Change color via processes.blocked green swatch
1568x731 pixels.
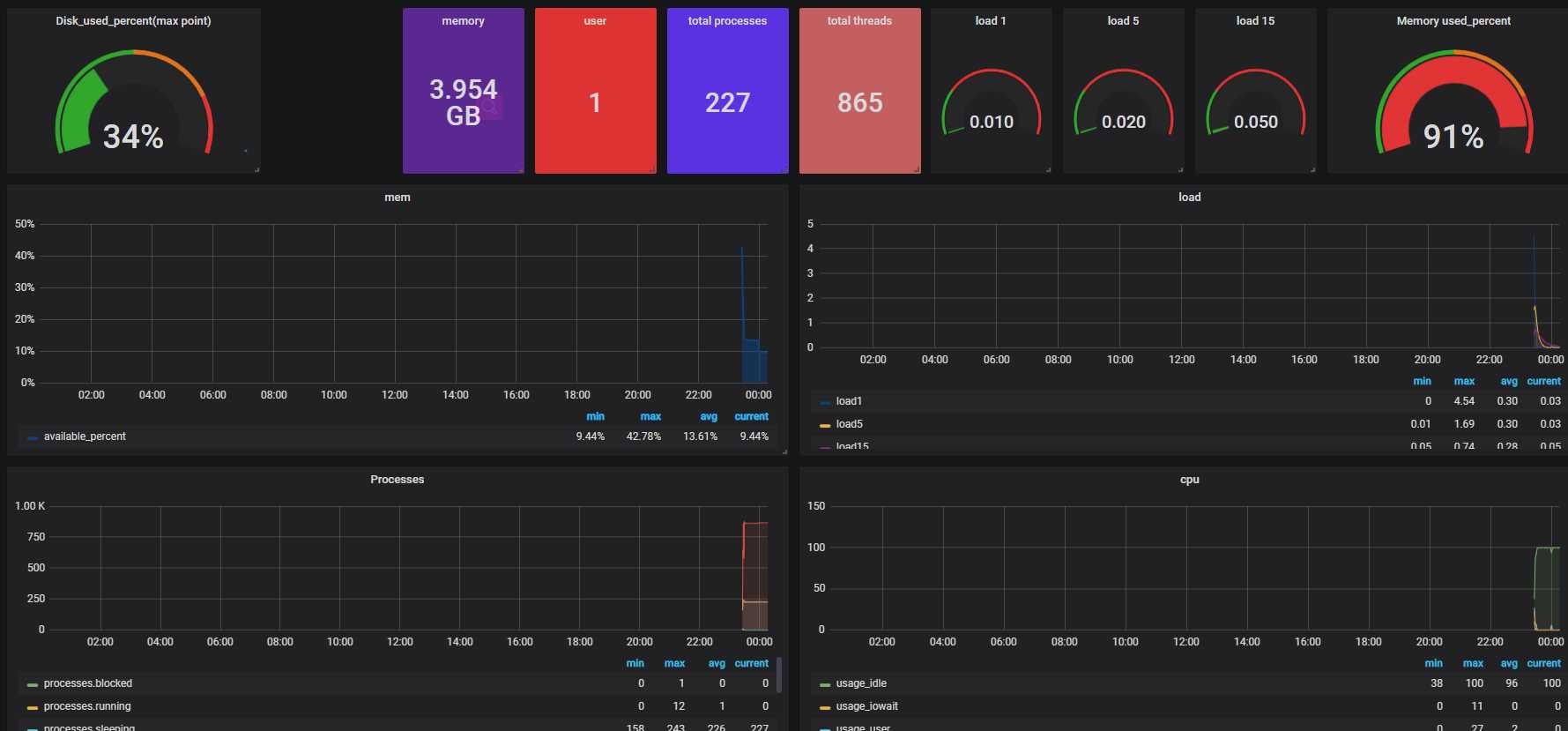point(33,684)
